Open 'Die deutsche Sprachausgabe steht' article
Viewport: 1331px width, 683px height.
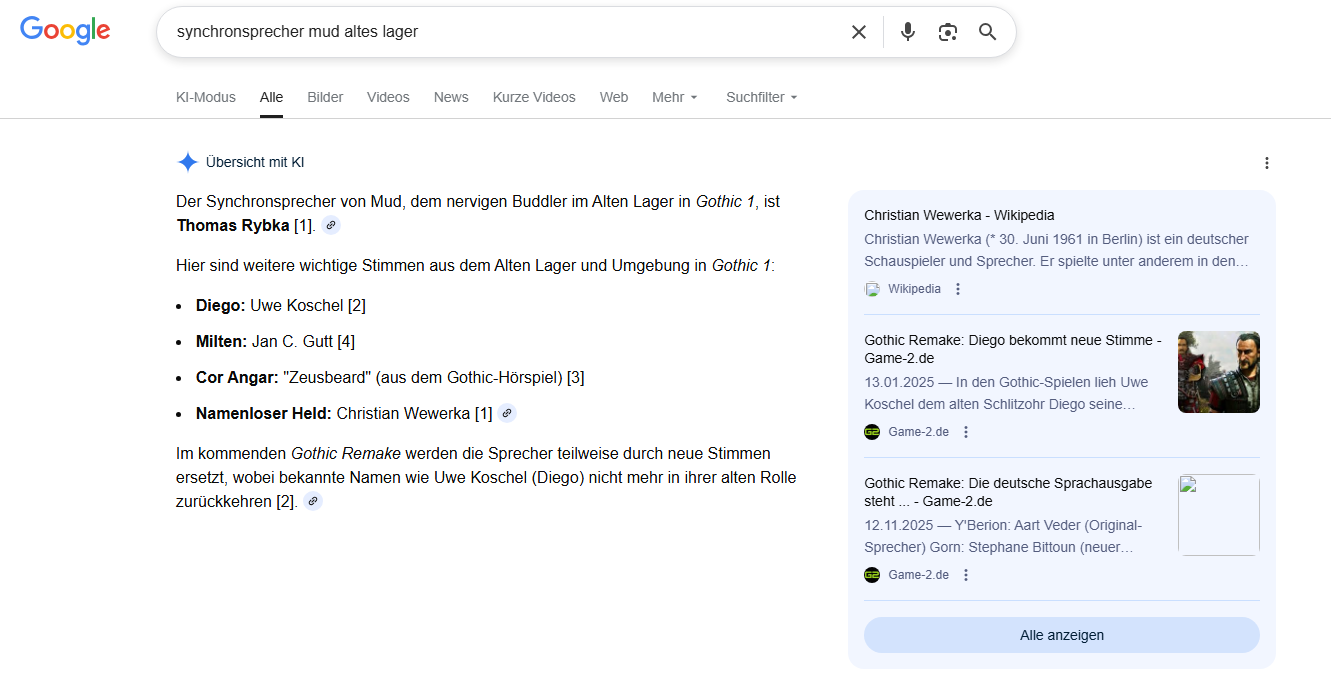pyautogui.click(x=1008, y=492)
